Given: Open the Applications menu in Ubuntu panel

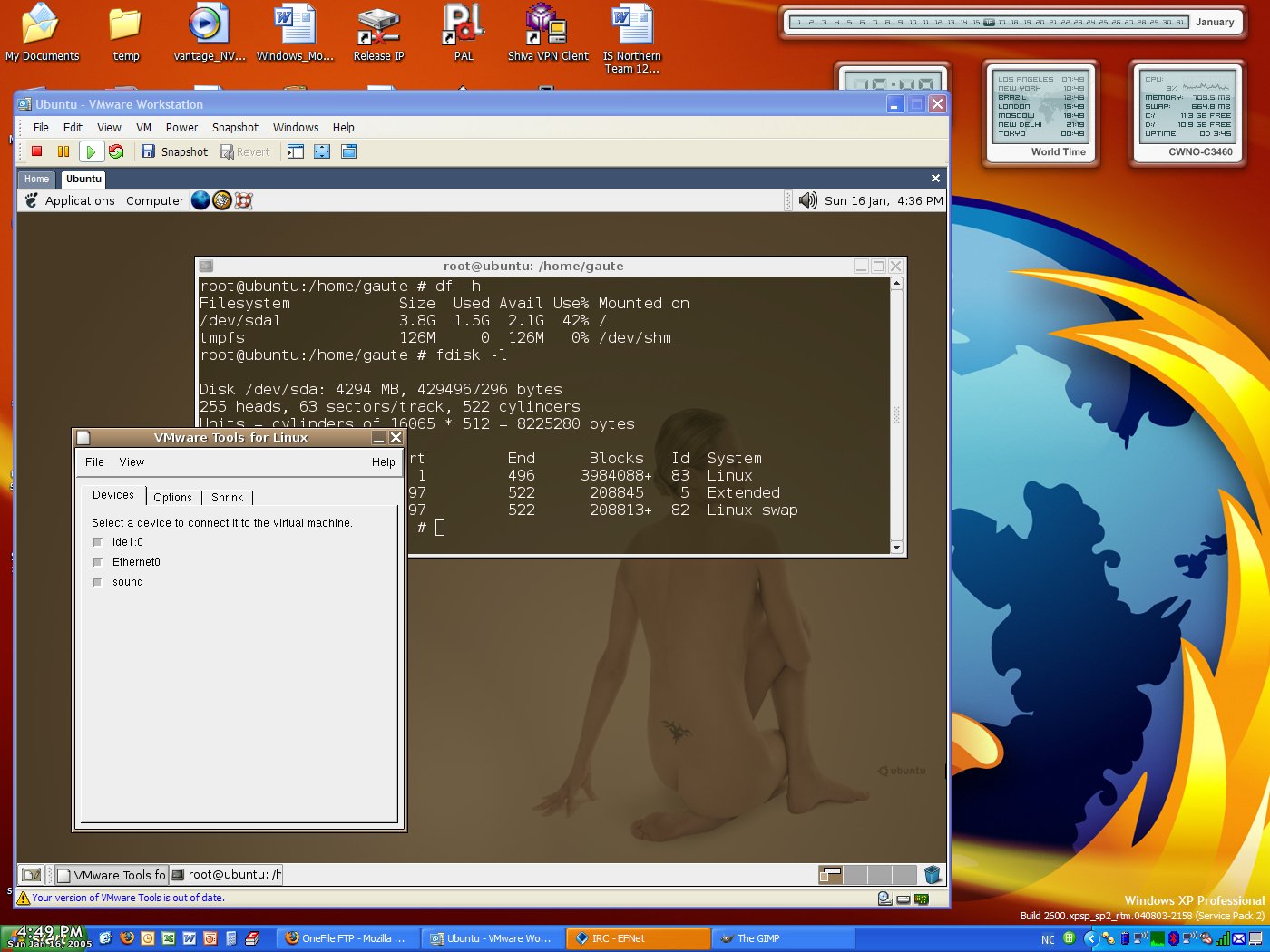Looking at the screenshot, I should pos(80,200).
